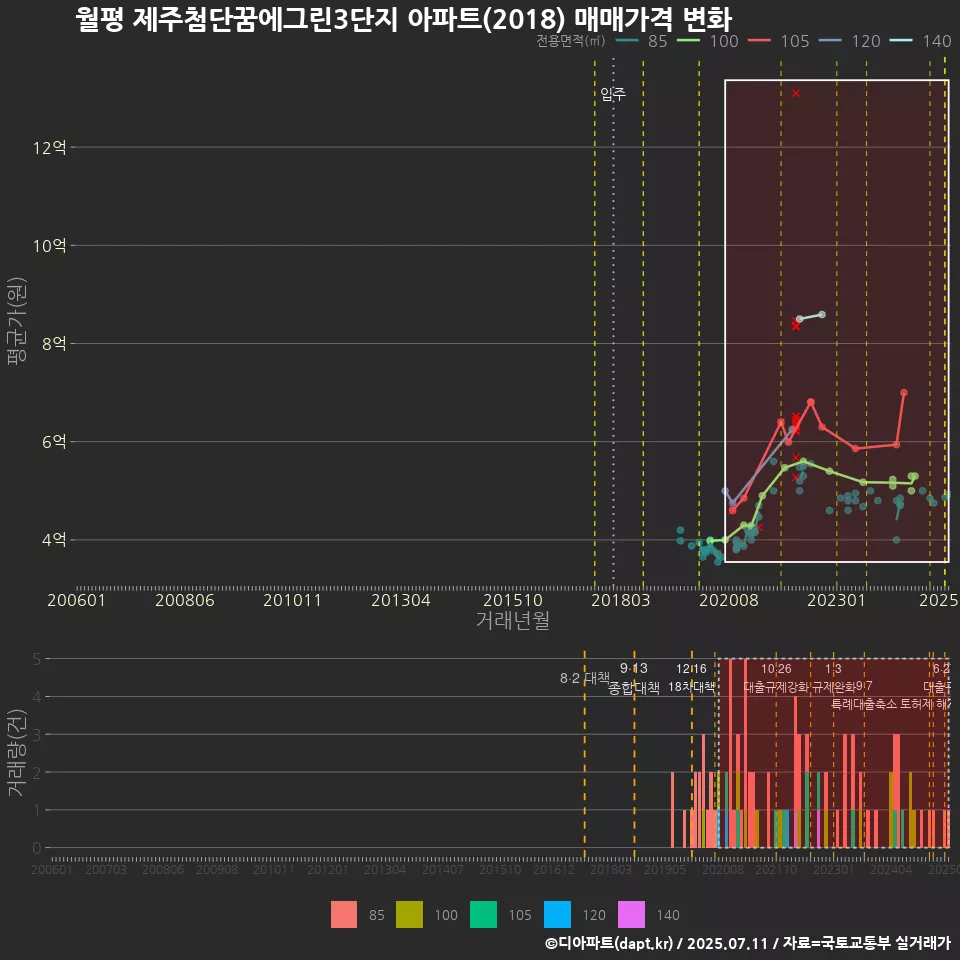Click the 거래년월 axis title
The image size is (960, 960).
pos(512,621)
